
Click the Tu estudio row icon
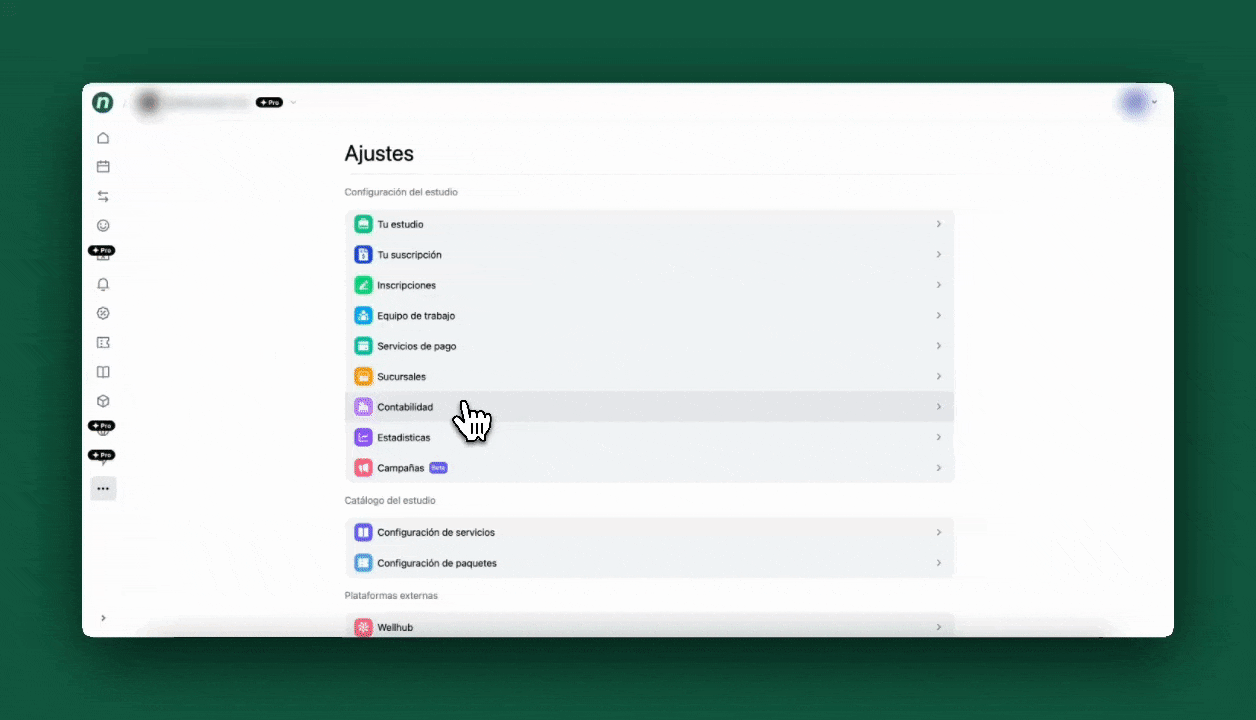[x=363, y=224]
